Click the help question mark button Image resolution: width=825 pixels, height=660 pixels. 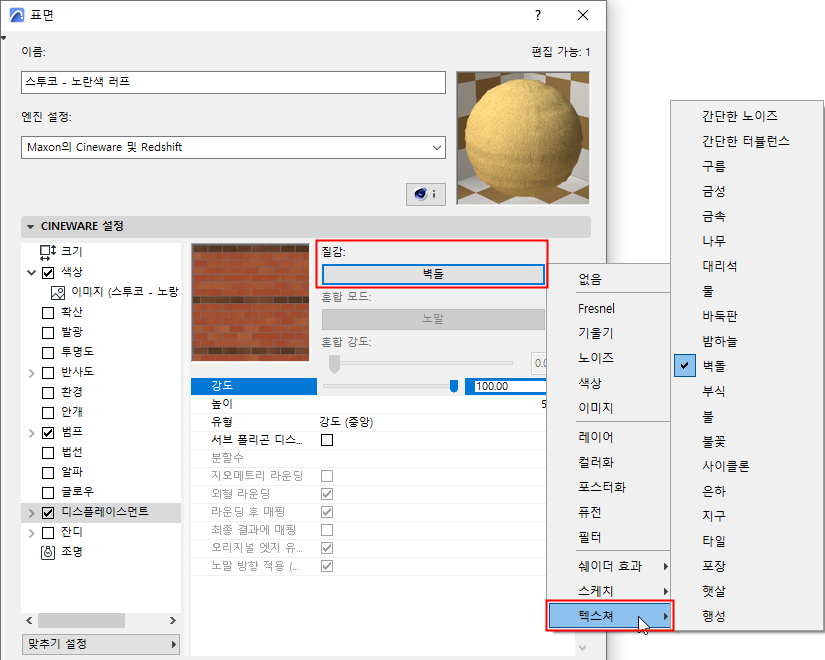[538, 15]
